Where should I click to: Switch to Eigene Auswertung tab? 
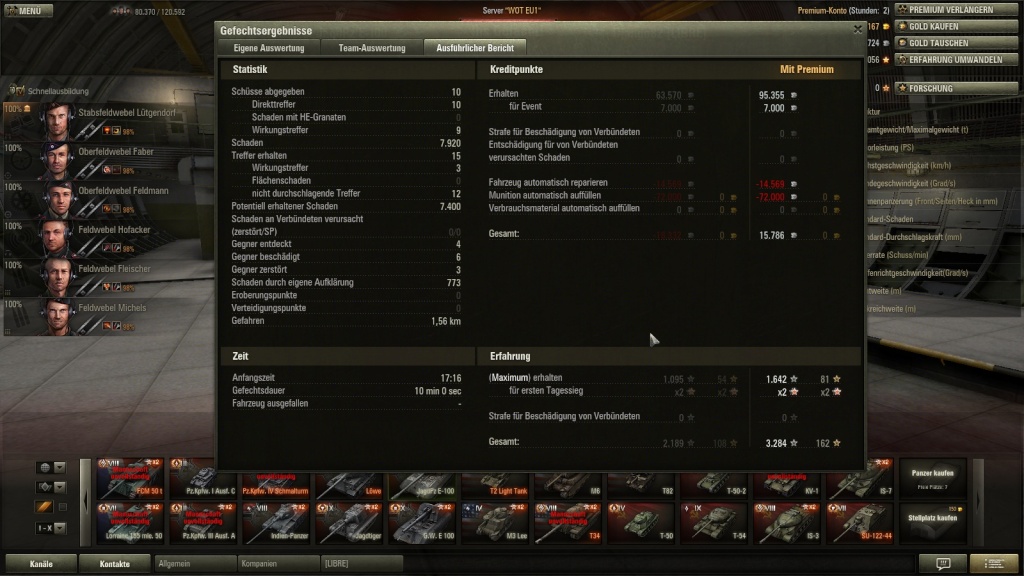(x=268, y=48)
